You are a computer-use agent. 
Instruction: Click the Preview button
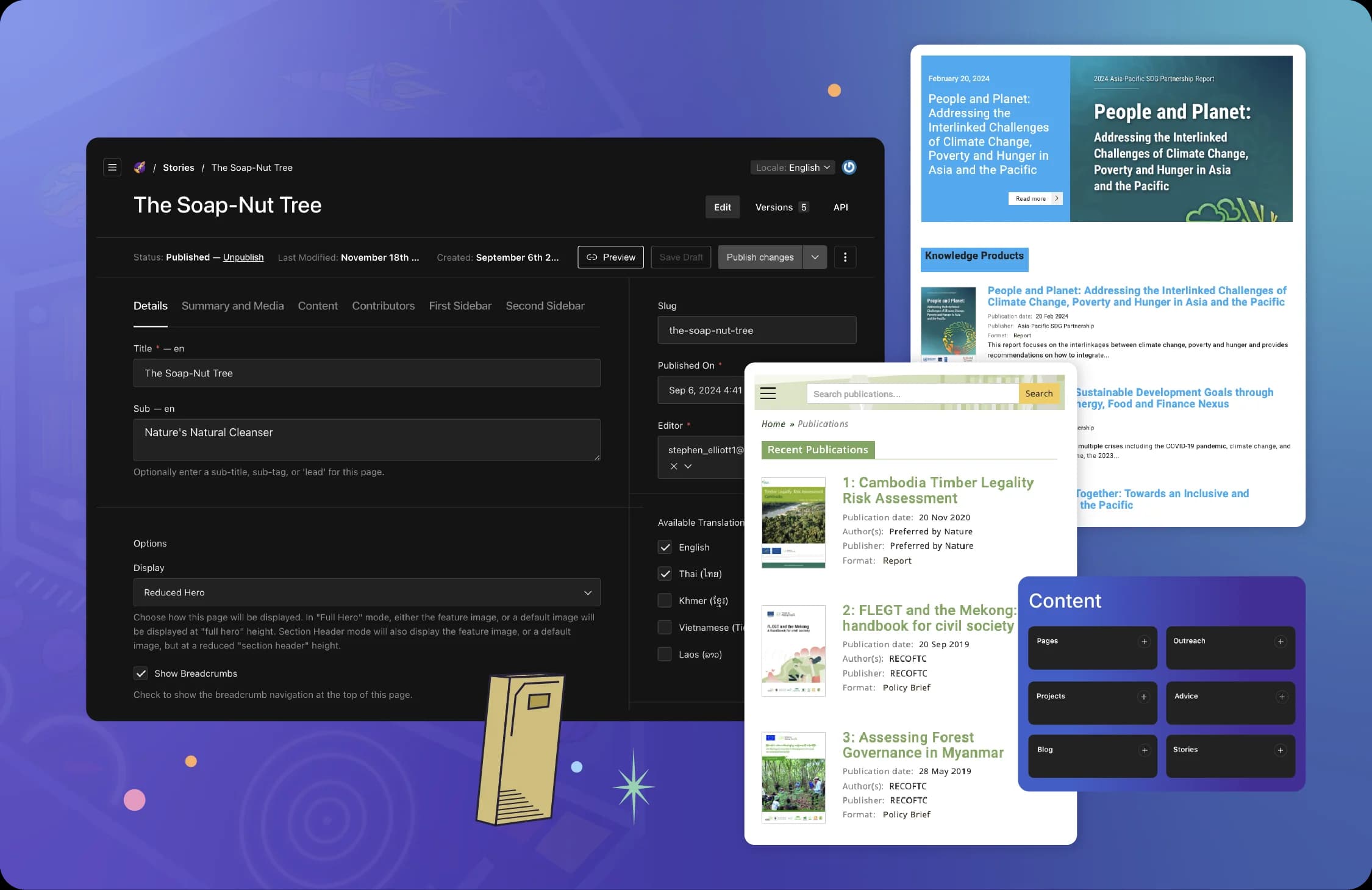610,257
